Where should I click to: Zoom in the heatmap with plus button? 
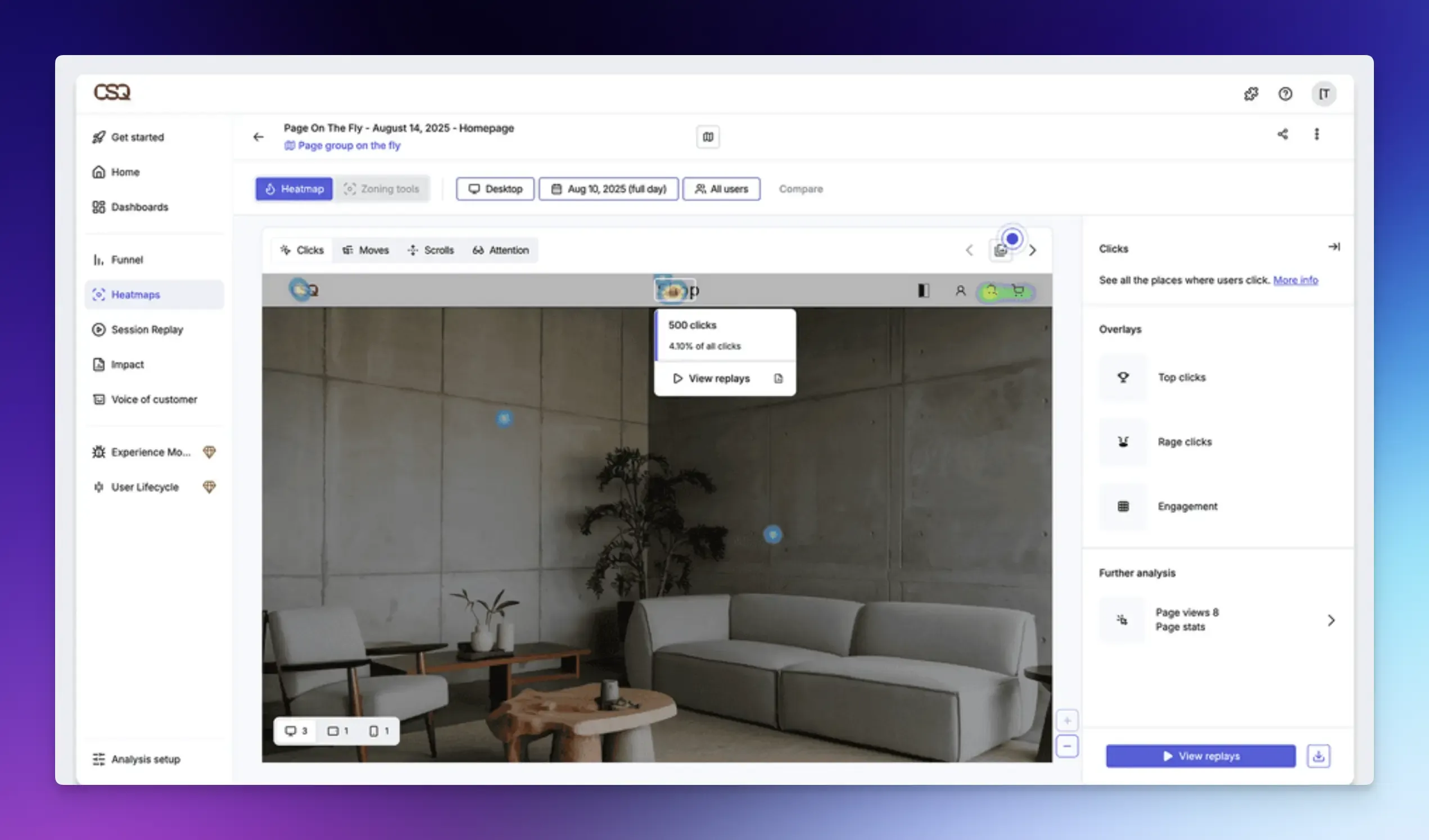click(1066, 721)
